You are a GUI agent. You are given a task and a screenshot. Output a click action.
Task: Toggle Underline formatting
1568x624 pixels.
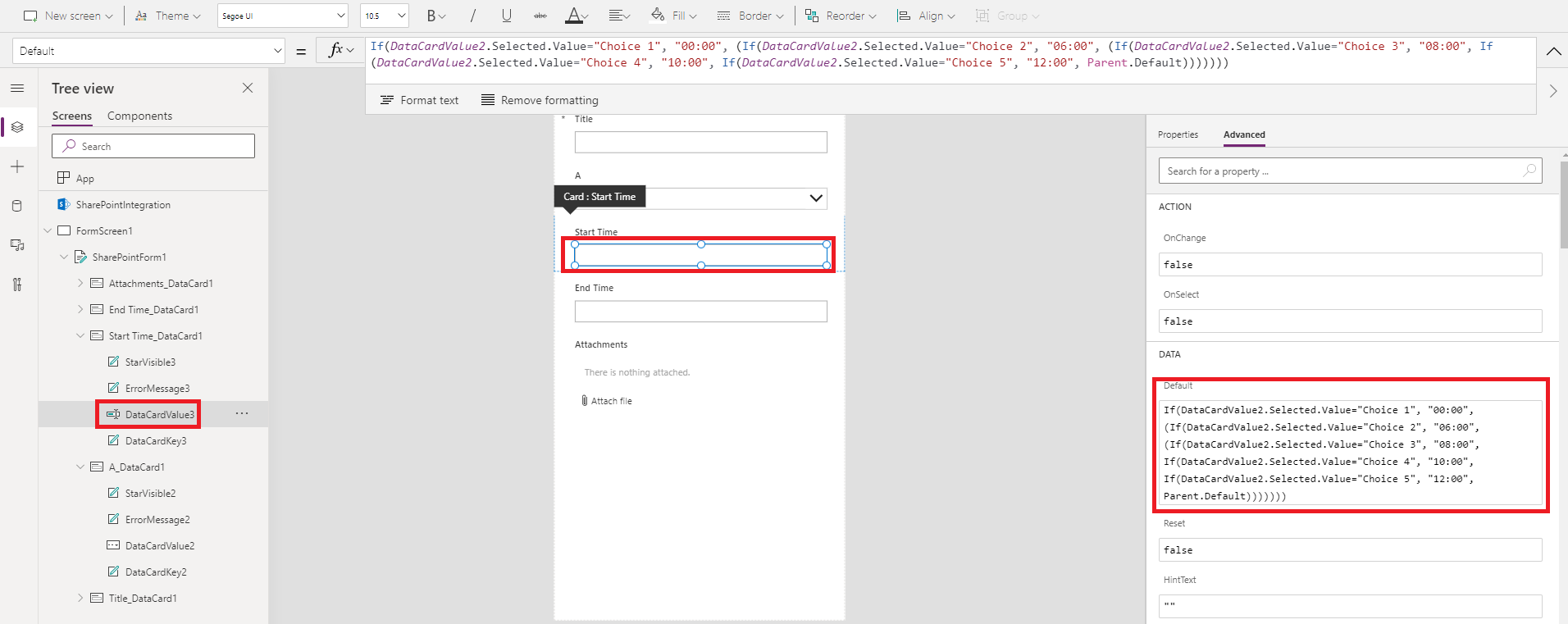coord(507,16)
